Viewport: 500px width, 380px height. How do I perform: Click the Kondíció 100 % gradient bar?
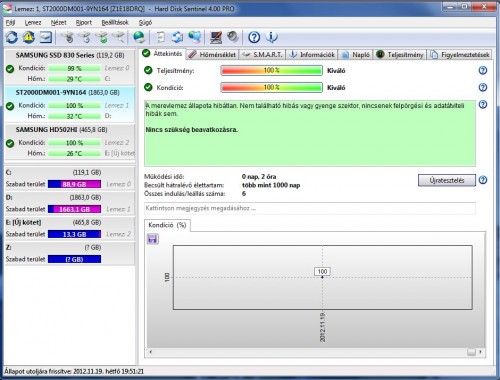(272, 87)
